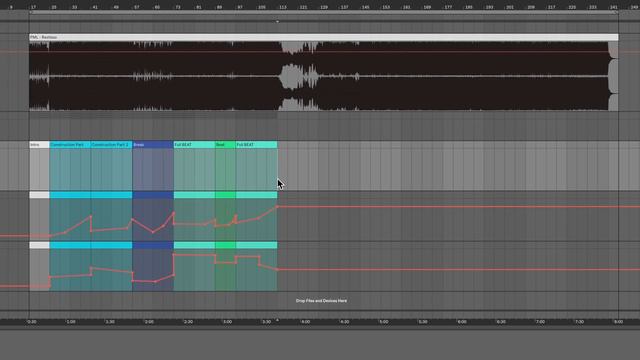Image resolution: width=640 pixels, height=360 pixels.
Task: Select the white clip header in the bottom track
Action: 39,245
